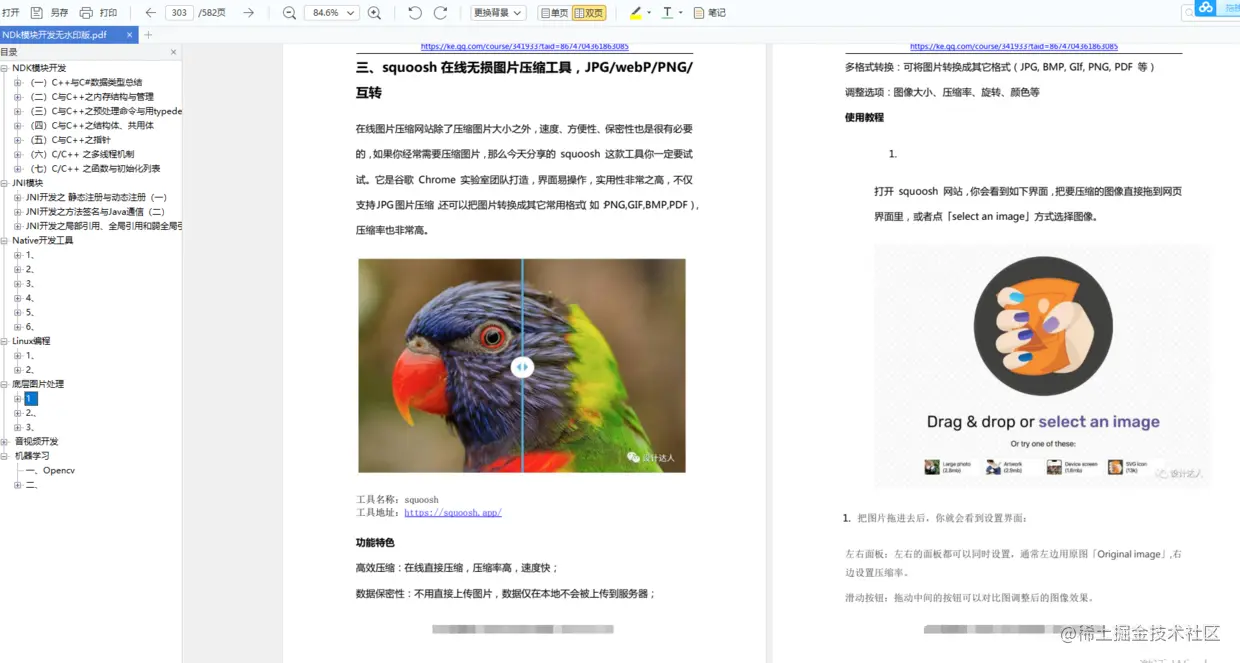The image size is (1240, 663).
Task: Collapse the Native开发工具 tree node
Action: (x=4, y=240)
